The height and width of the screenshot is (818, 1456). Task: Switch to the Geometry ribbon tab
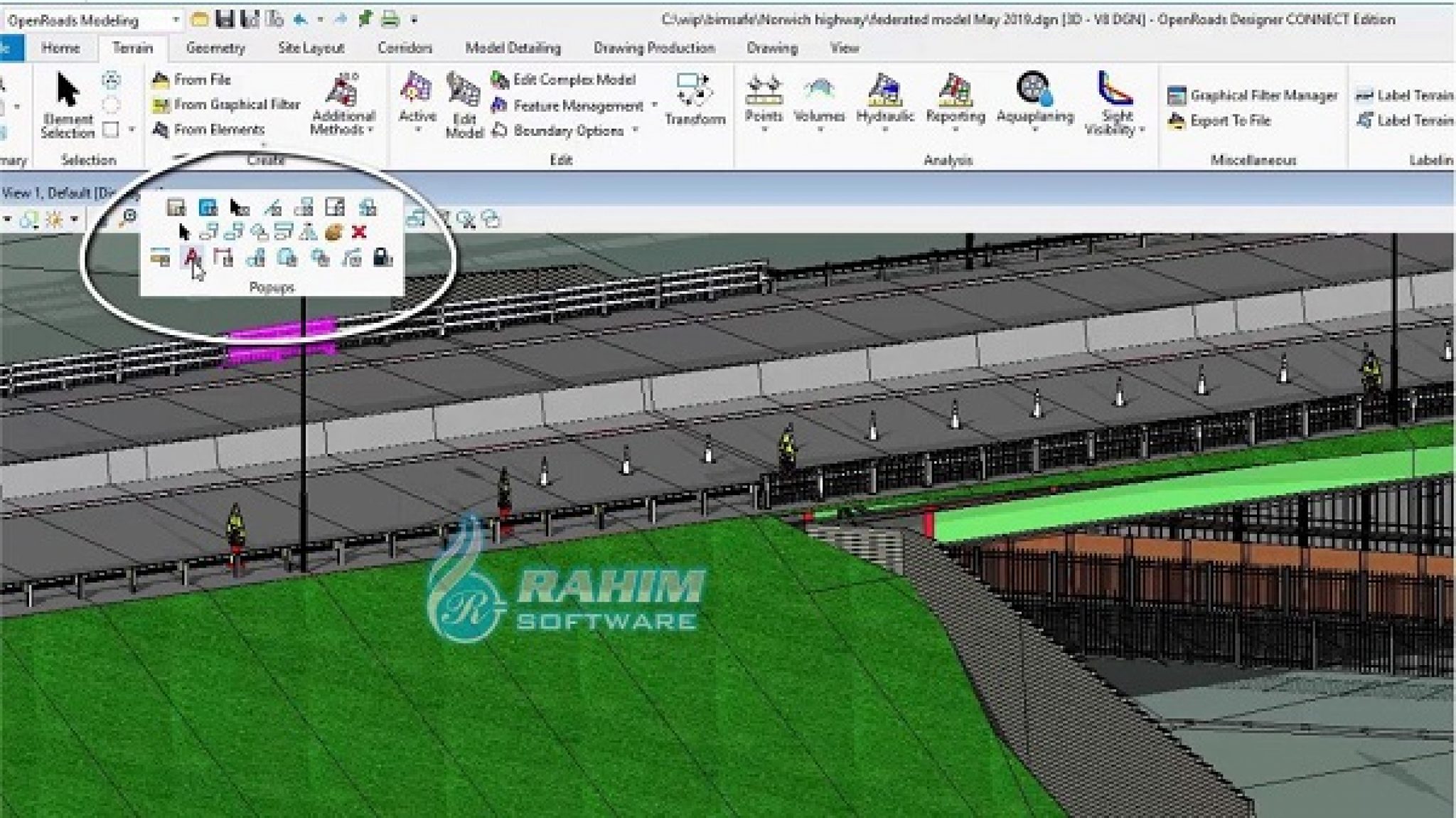215,48
